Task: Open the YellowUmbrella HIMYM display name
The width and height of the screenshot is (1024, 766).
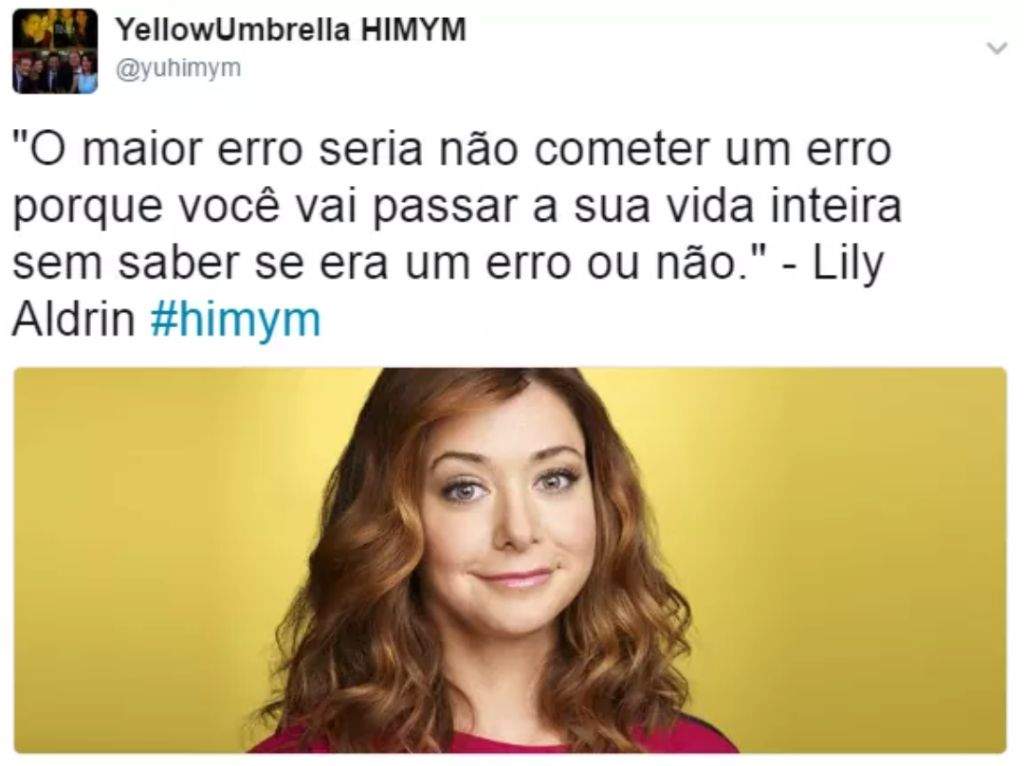Action: 291,29
